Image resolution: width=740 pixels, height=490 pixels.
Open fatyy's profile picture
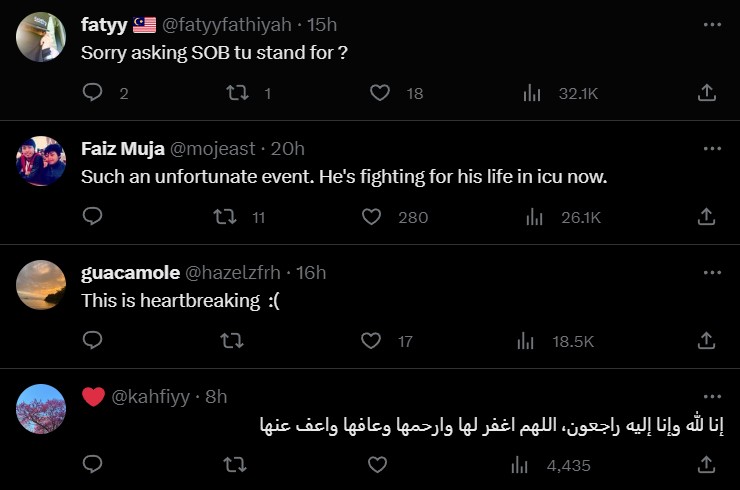pos(42,37)
